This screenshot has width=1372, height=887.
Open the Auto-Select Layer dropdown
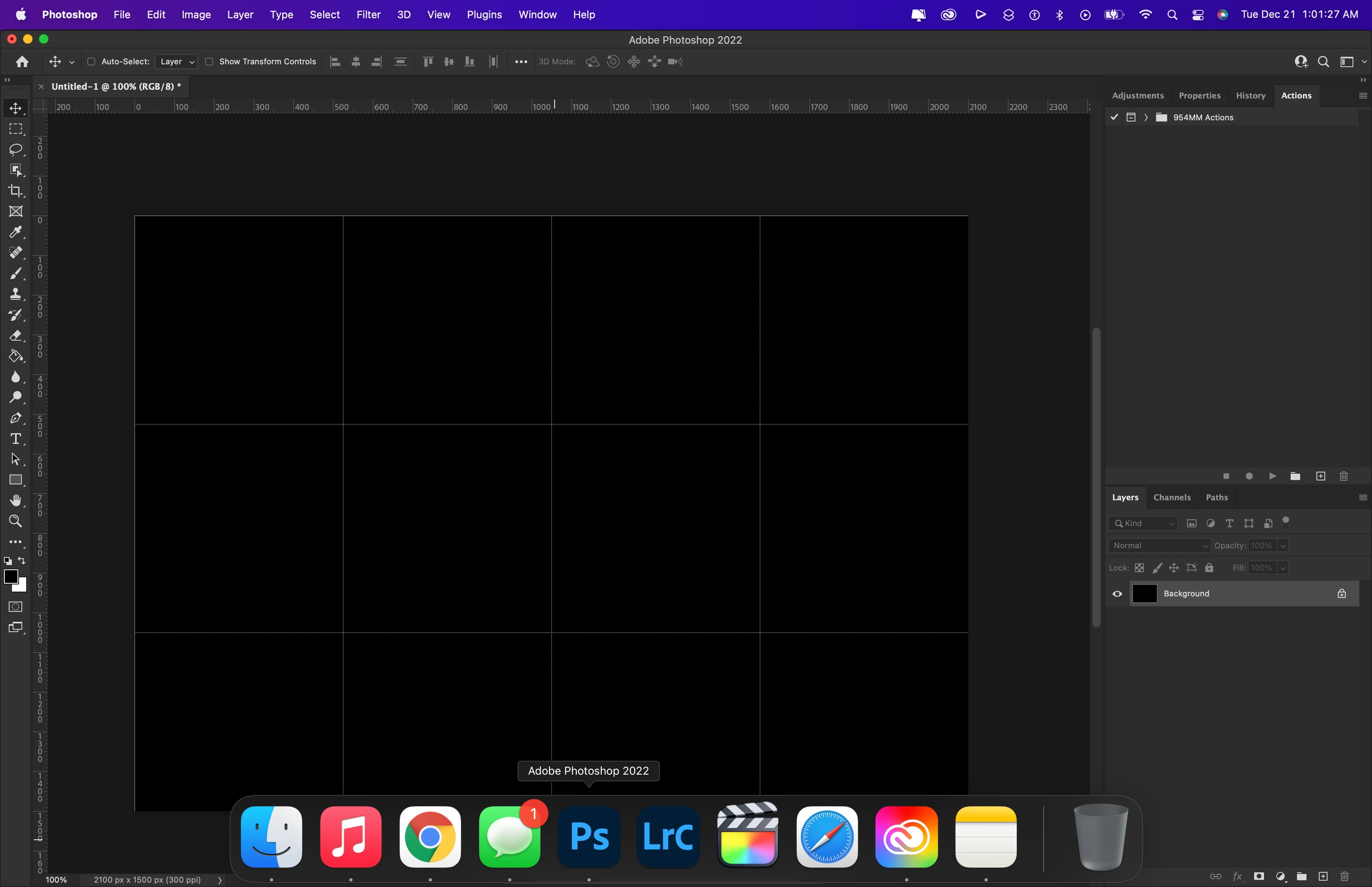[x=176, y=62]
